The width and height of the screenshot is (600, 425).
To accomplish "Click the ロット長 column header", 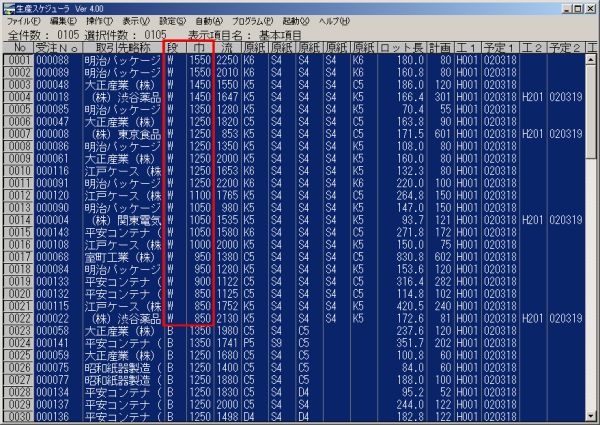I will [x=402, y=48].
